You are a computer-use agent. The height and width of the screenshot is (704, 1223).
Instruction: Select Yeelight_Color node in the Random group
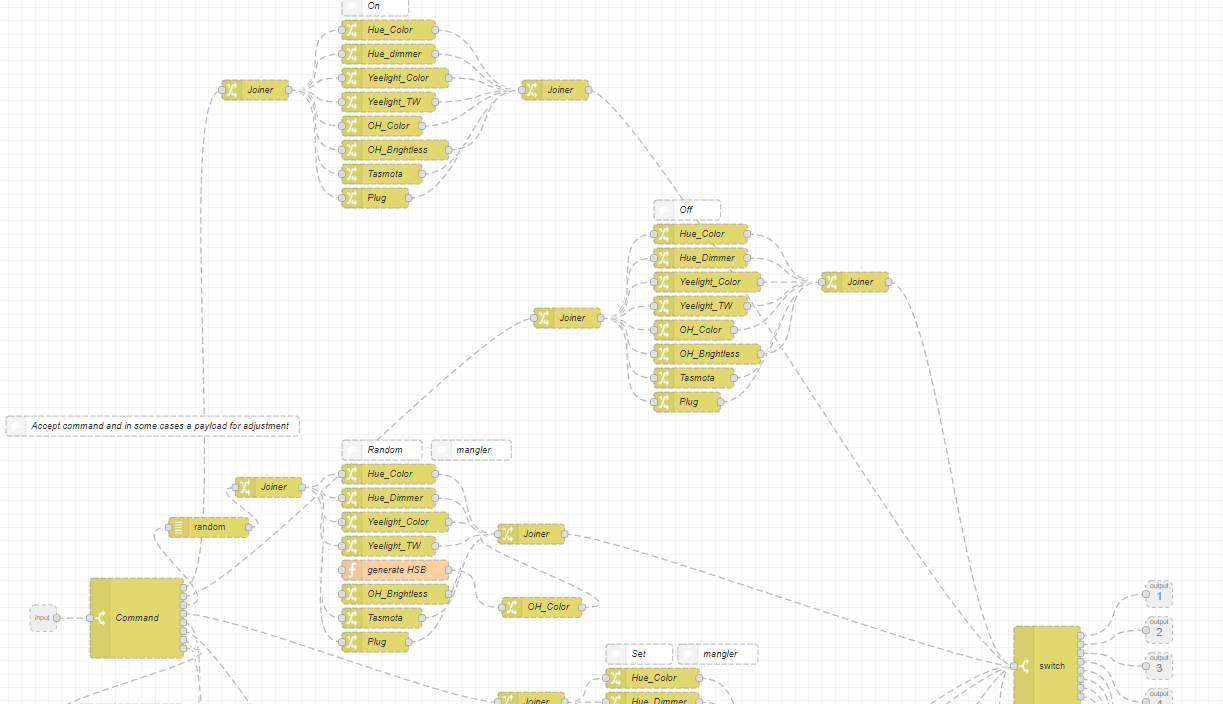[394, 522]
